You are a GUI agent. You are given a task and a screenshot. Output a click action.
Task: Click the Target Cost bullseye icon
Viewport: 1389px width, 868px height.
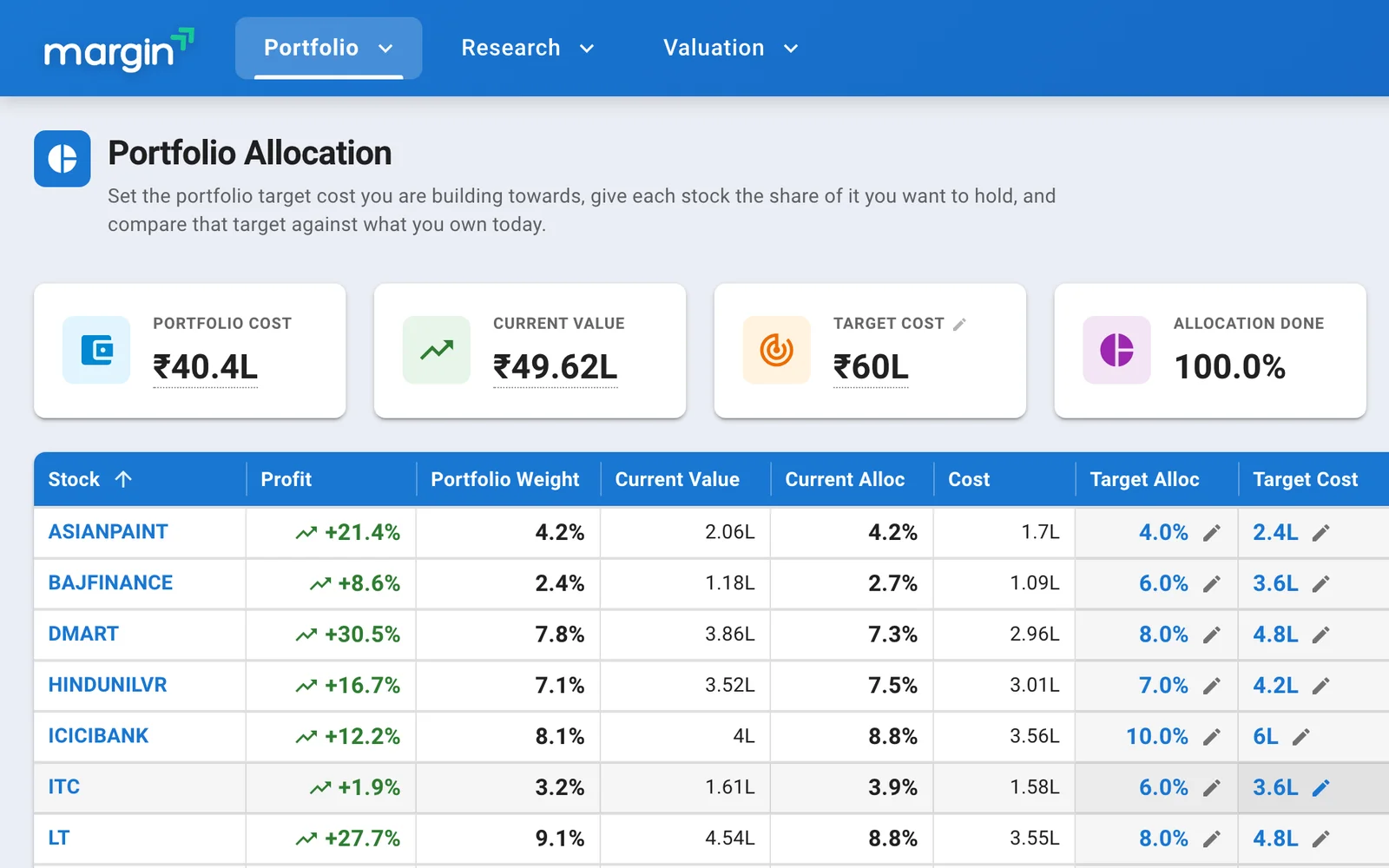coord(777,350)
